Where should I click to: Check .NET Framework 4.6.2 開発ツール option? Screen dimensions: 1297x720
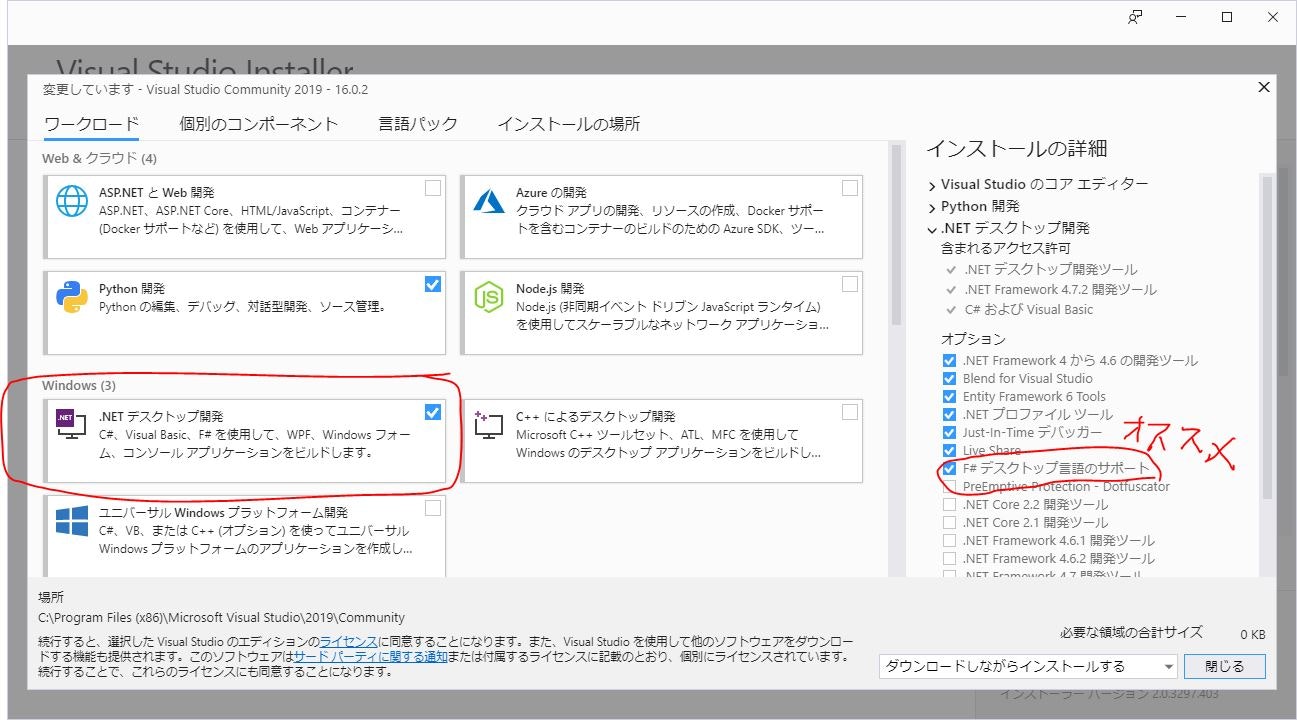tap(949, 558)
